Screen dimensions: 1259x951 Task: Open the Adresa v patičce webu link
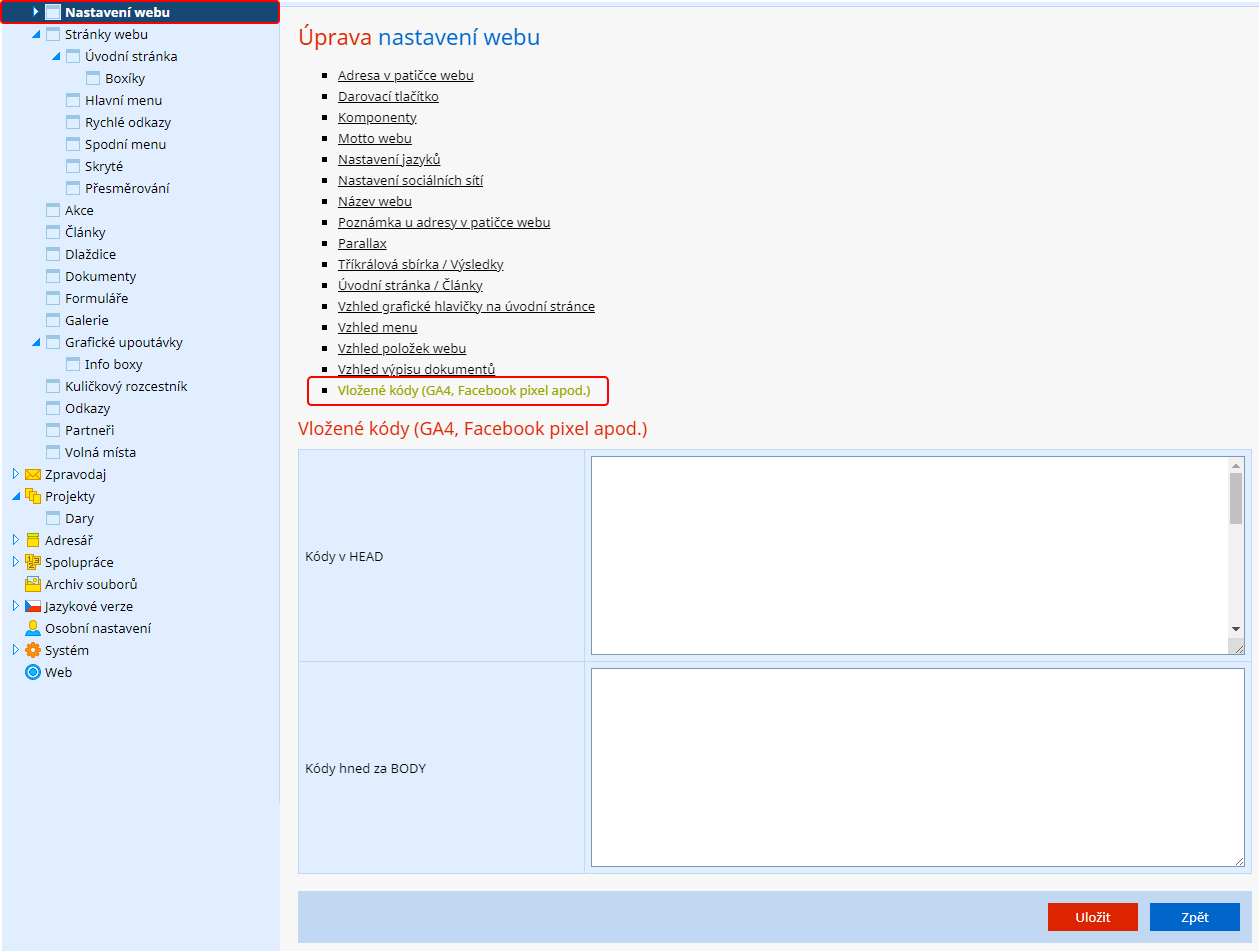406,75
